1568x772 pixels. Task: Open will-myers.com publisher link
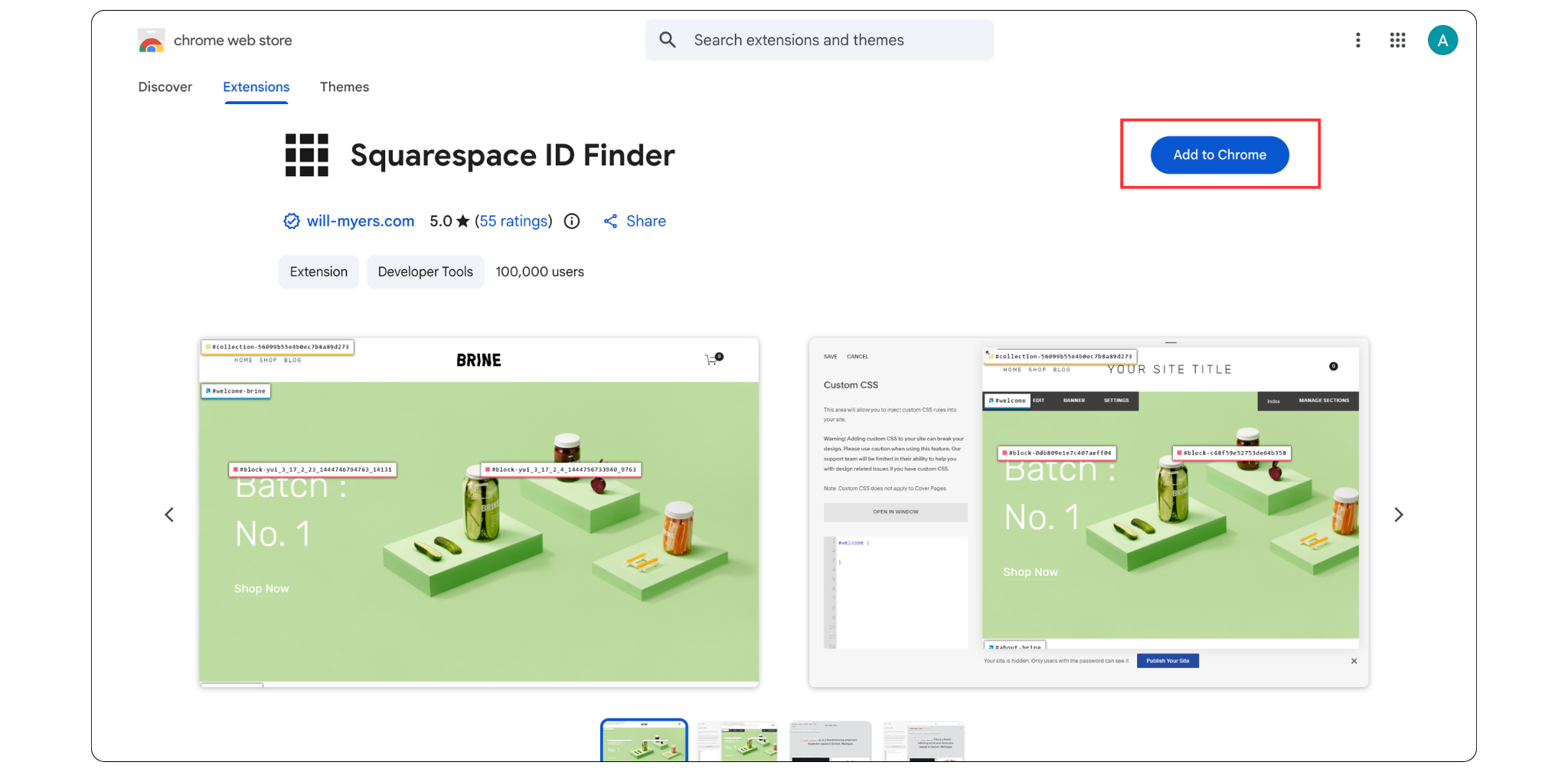point(360,221)
